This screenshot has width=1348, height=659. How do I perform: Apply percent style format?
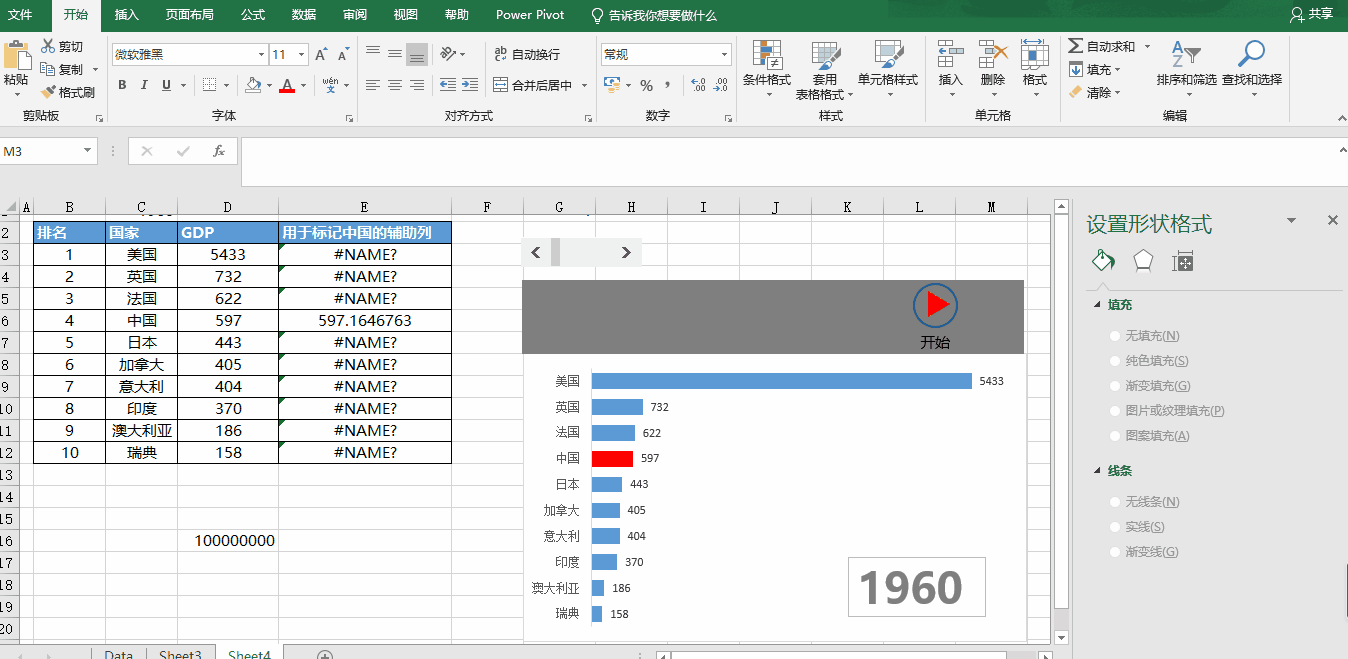(x=646, y=85)
